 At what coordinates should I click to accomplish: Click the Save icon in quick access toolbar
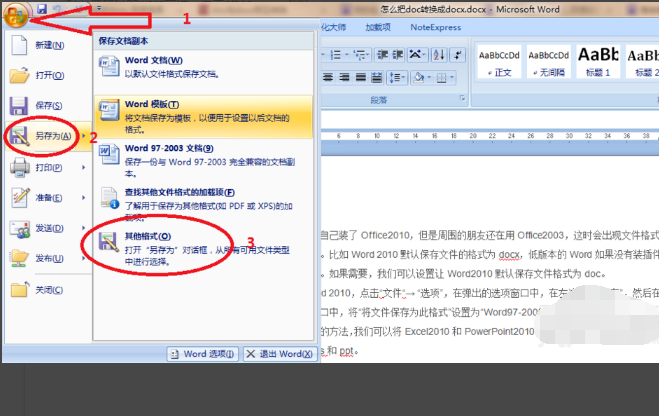(41, 8)
